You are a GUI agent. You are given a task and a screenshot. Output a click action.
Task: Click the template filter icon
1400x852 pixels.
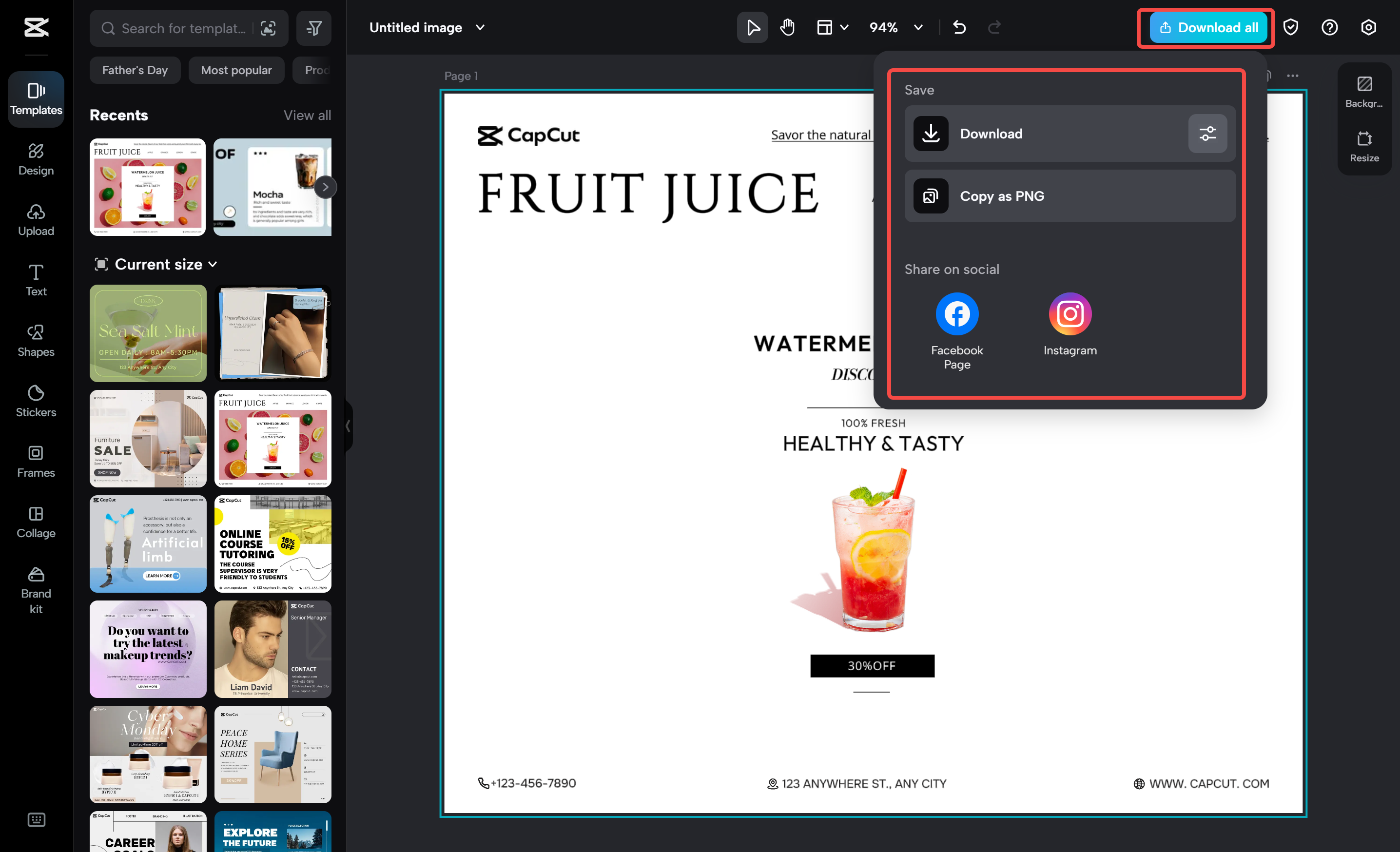point(313,28)
